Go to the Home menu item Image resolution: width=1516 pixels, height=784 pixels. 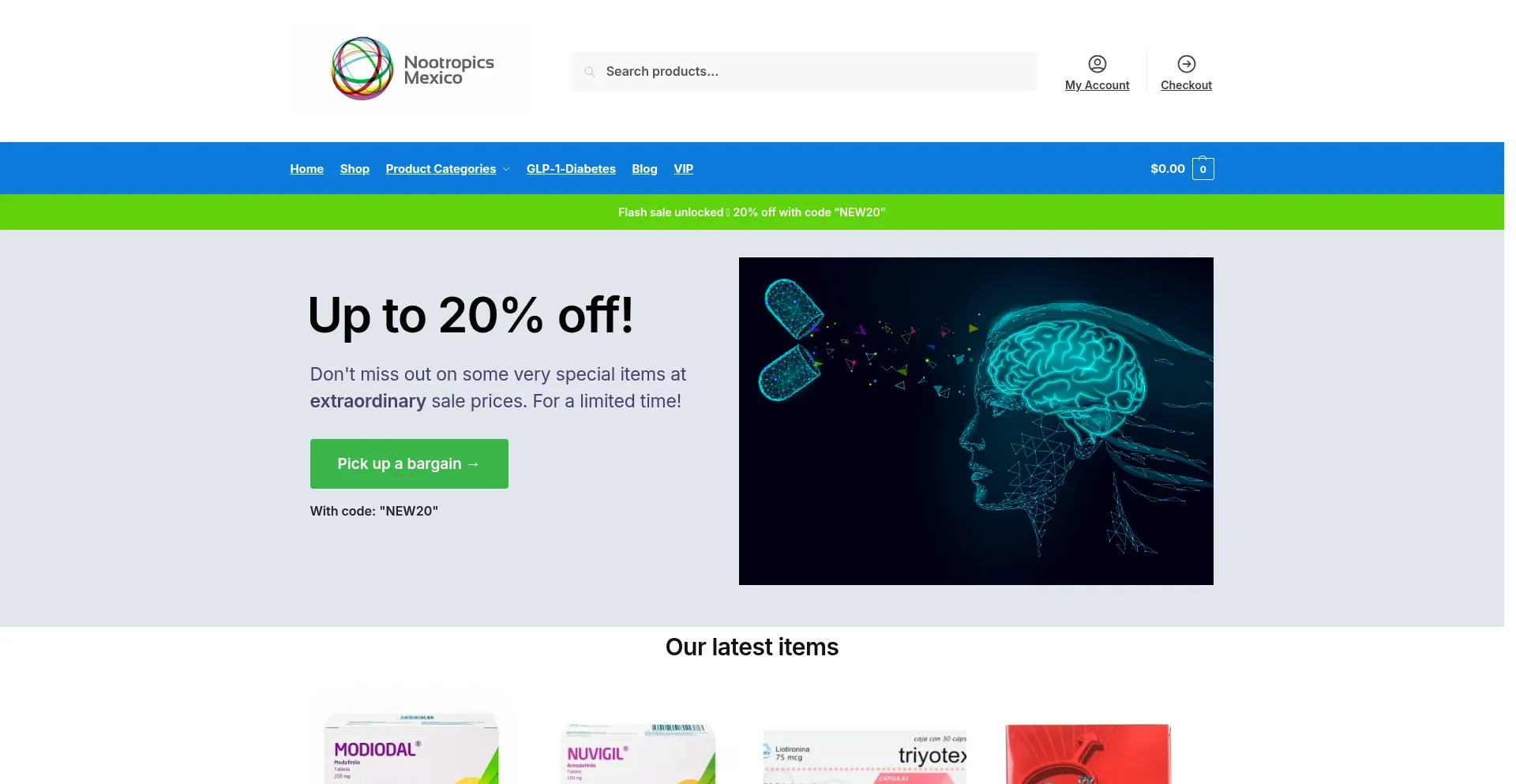click(306, 169)
